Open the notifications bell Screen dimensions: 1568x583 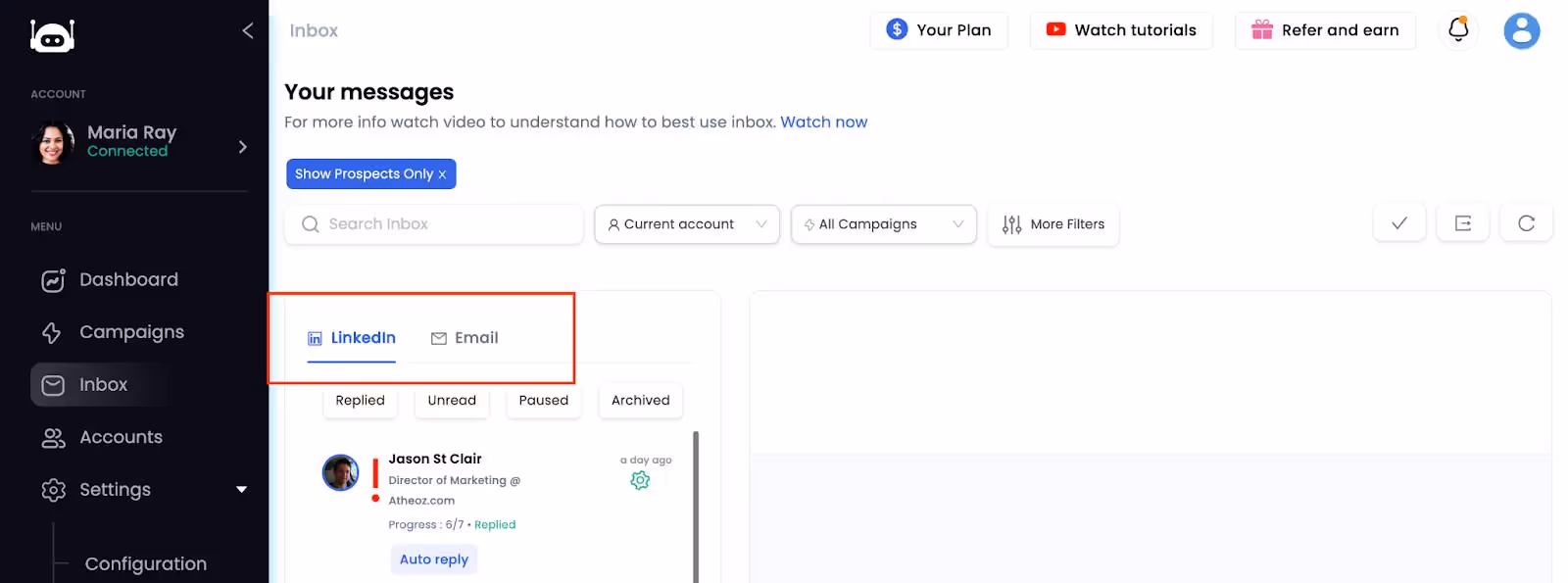pos(1458,30)
